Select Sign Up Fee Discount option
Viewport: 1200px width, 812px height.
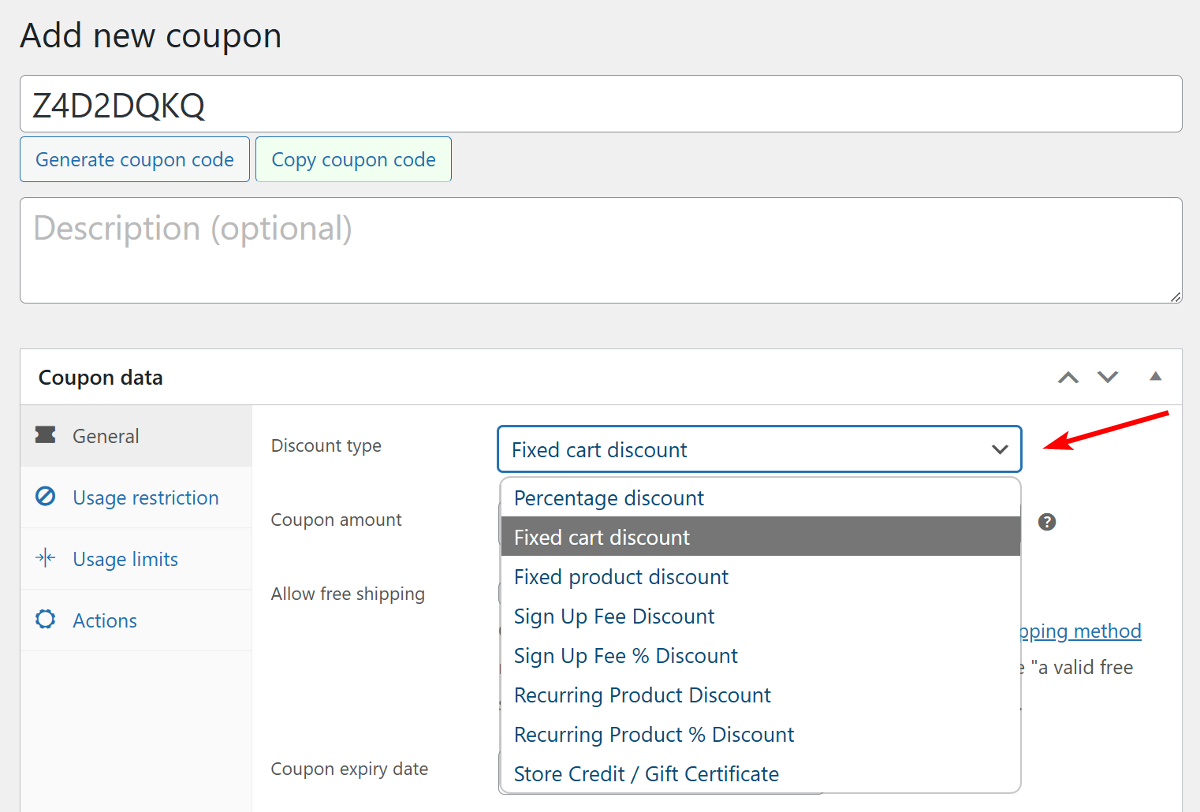tap(614, 616)
